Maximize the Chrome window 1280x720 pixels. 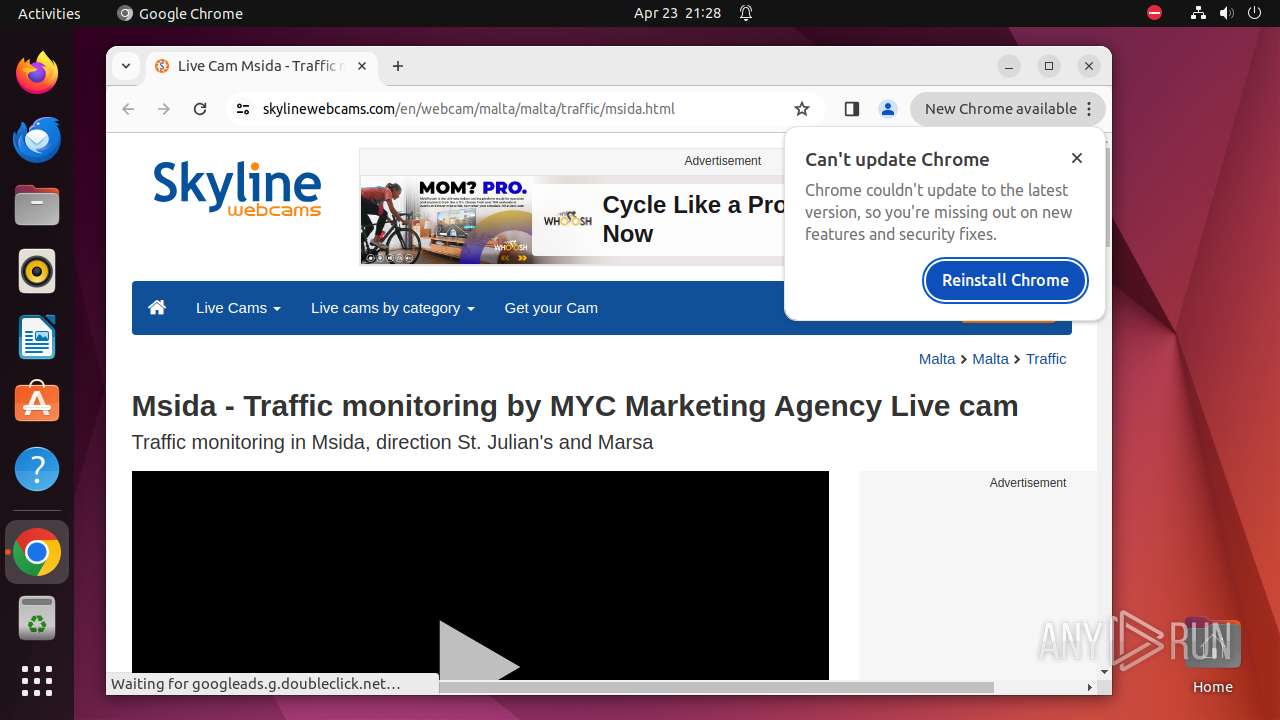(1049, 66)
